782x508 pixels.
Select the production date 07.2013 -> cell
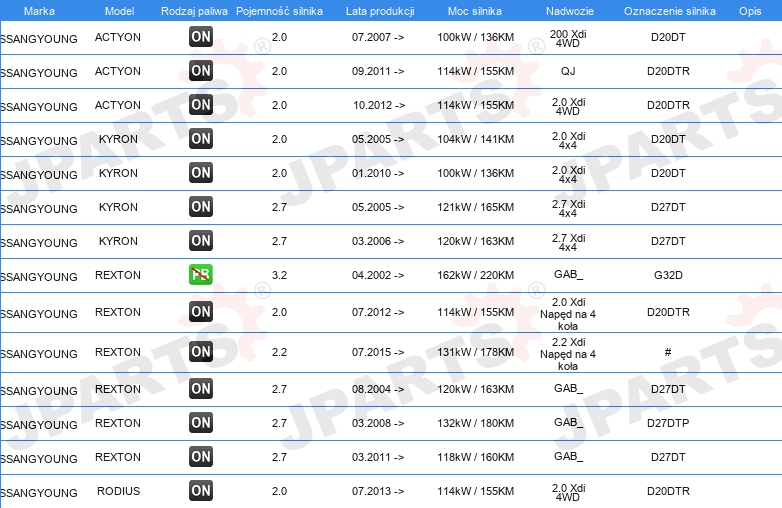[378, 491]
